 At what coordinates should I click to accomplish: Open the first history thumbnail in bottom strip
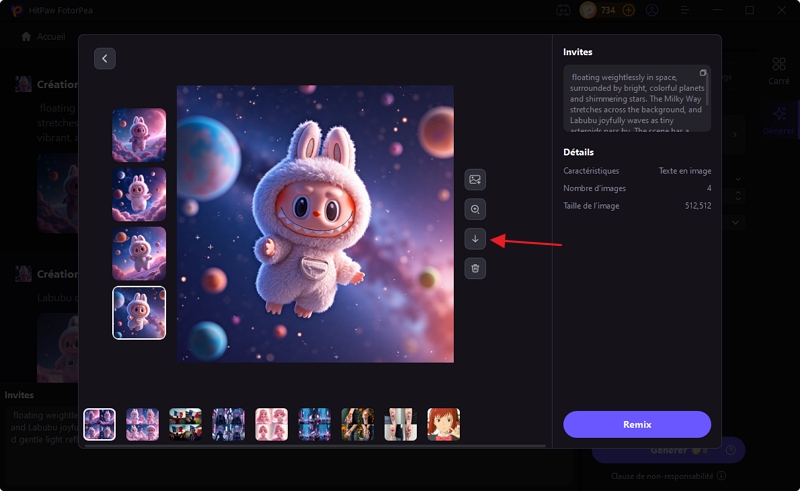[100, 424]
